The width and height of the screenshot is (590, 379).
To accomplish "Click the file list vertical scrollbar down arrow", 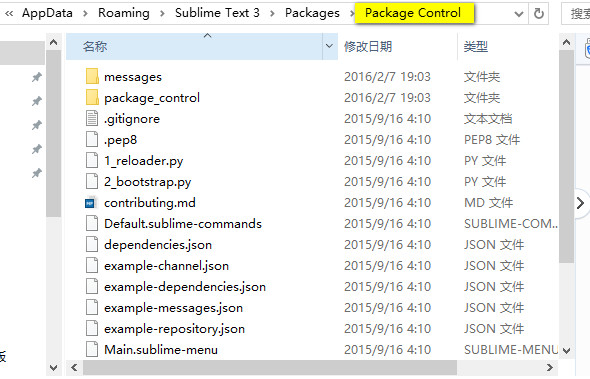I will [566, 351].
